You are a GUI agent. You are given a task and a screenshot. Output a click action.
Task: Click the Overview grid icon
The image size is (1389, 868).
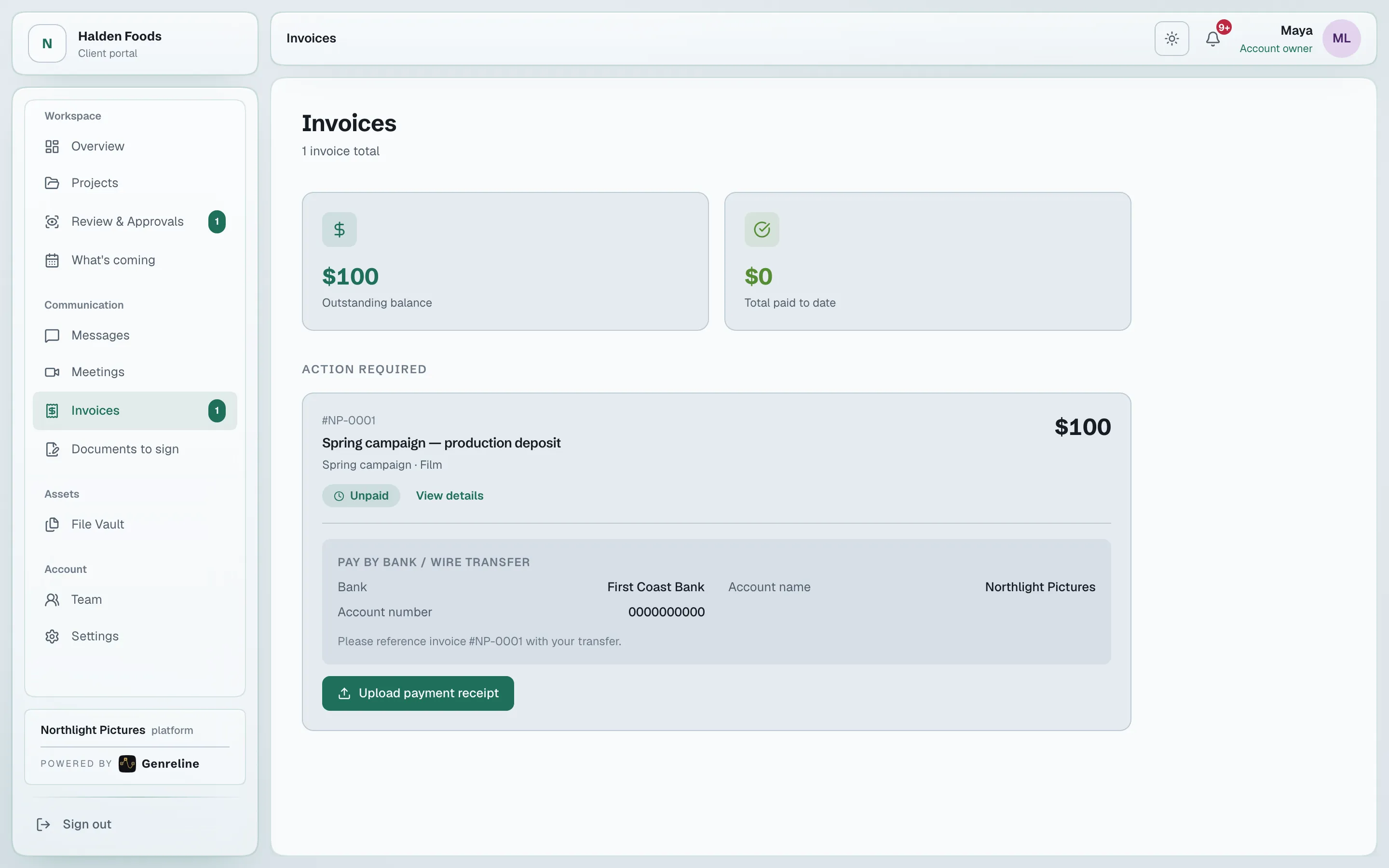(x=52, y=147)
